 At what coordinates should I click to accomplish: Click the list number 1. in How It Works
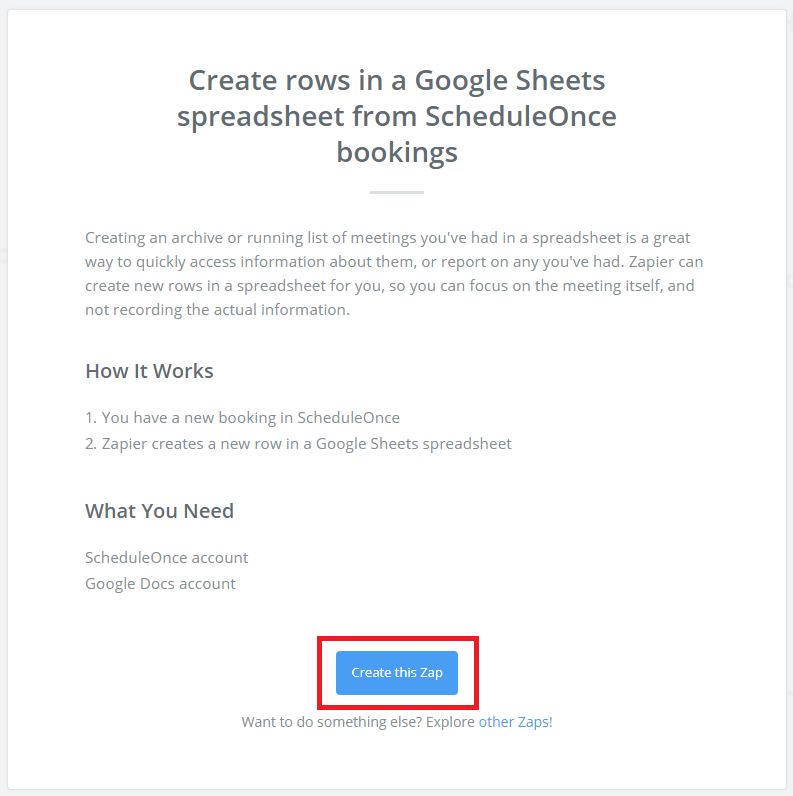point(91,417)
